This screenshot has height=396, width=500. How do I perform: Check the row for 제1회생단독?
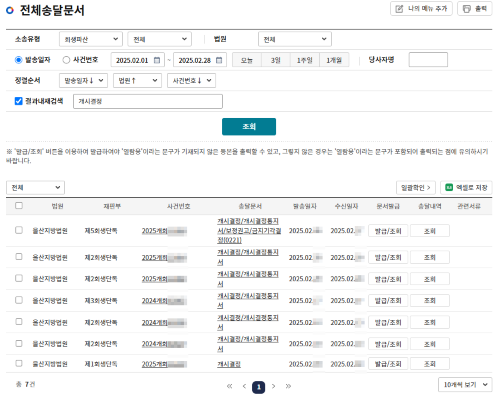(x=19, y=364)
